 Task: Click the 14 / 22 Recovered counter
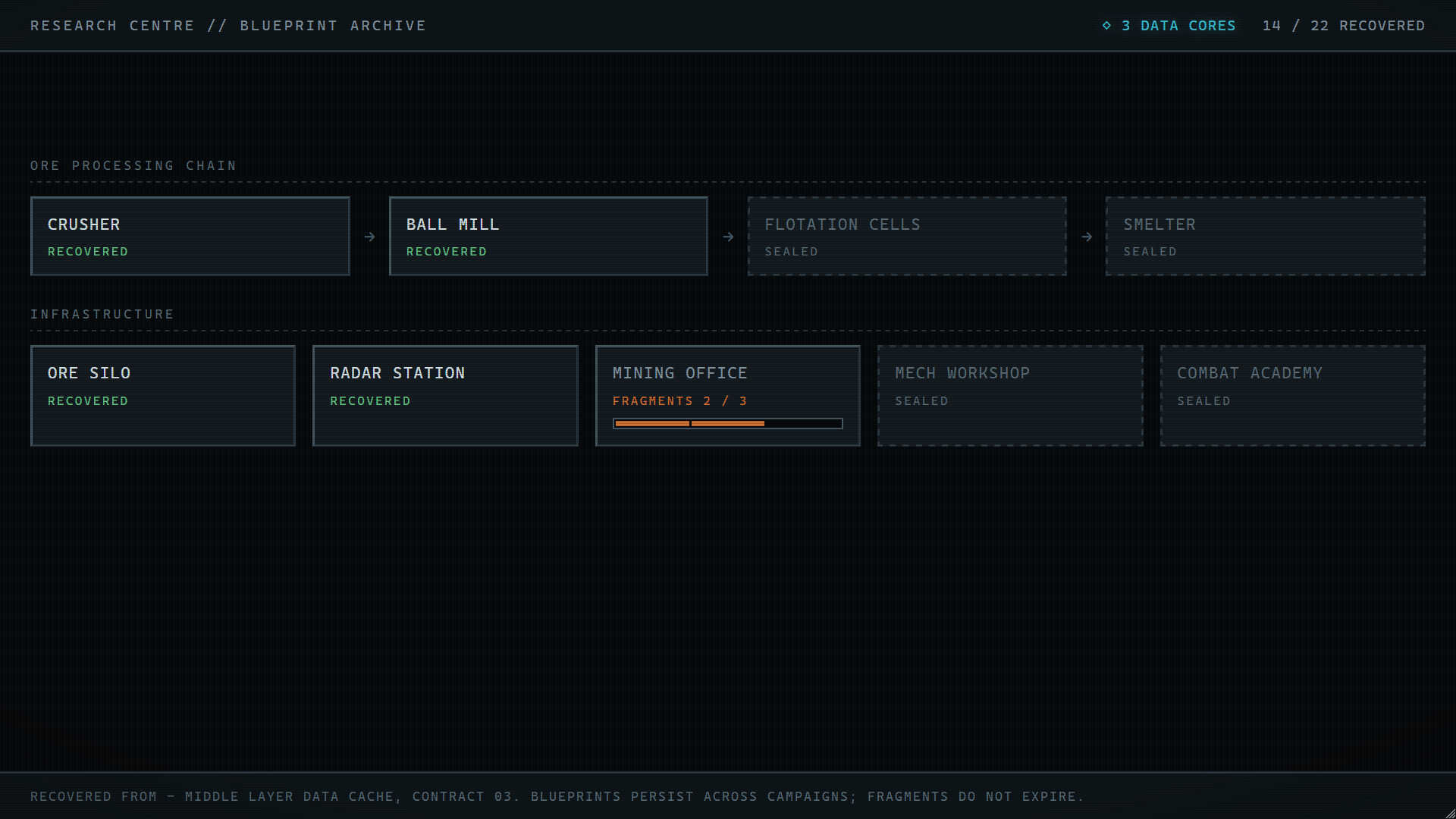point(1344,26)
